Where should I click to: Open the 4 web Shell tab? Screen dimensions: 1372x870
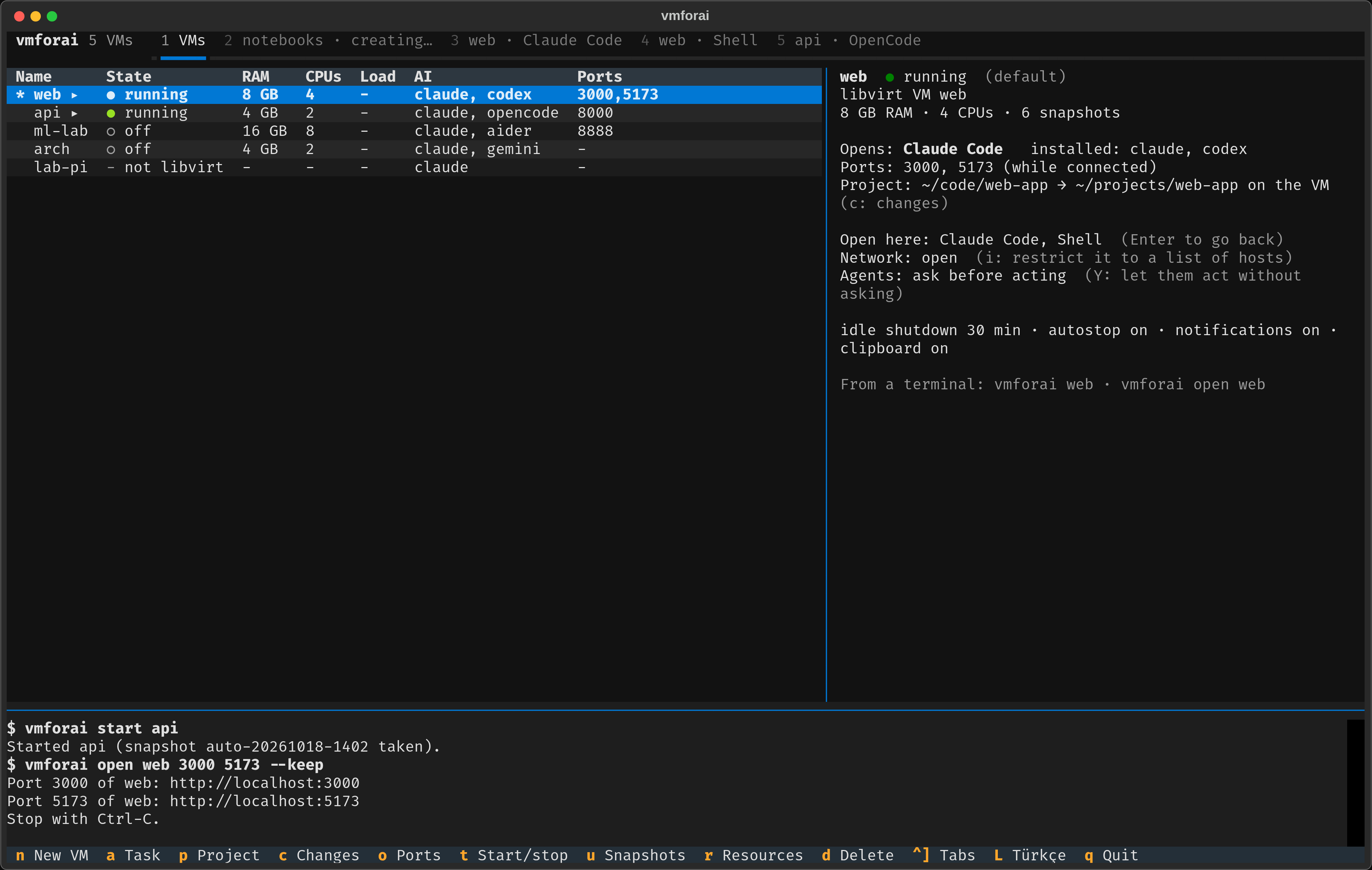click(699, 40)
